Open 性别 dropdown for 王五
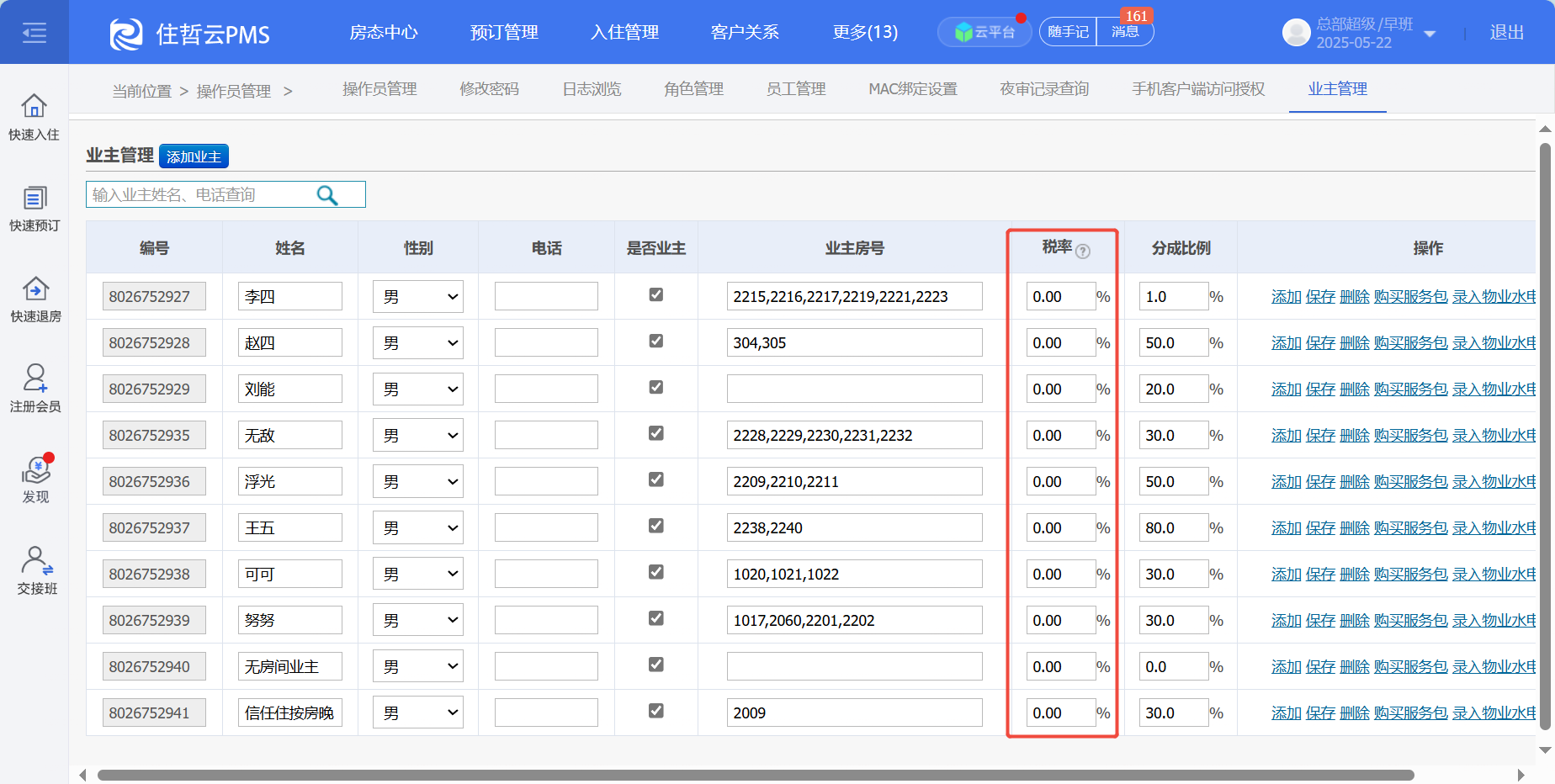The height and width of the screenshot is (784, 1555). (418, 528)
